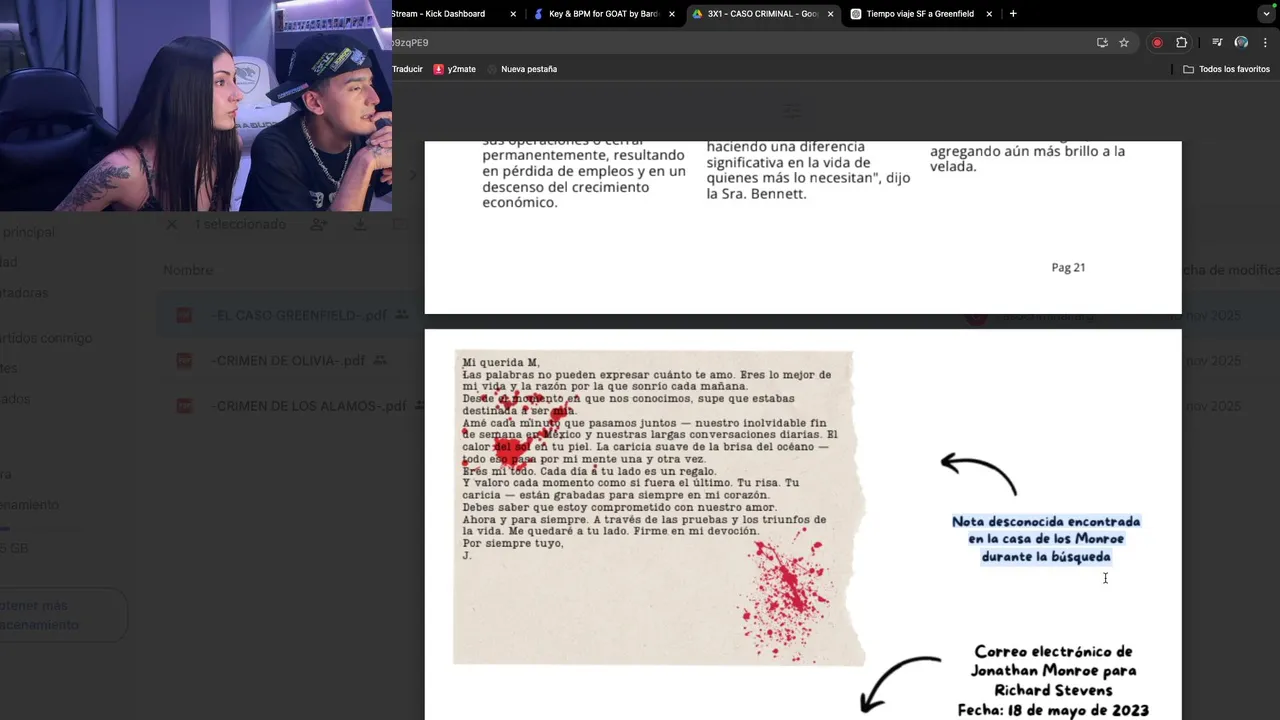This screenshot has width=1280, height=720.
Task: Click 'Debes saber que estoy comprometido' line
Action: [619, 507]
